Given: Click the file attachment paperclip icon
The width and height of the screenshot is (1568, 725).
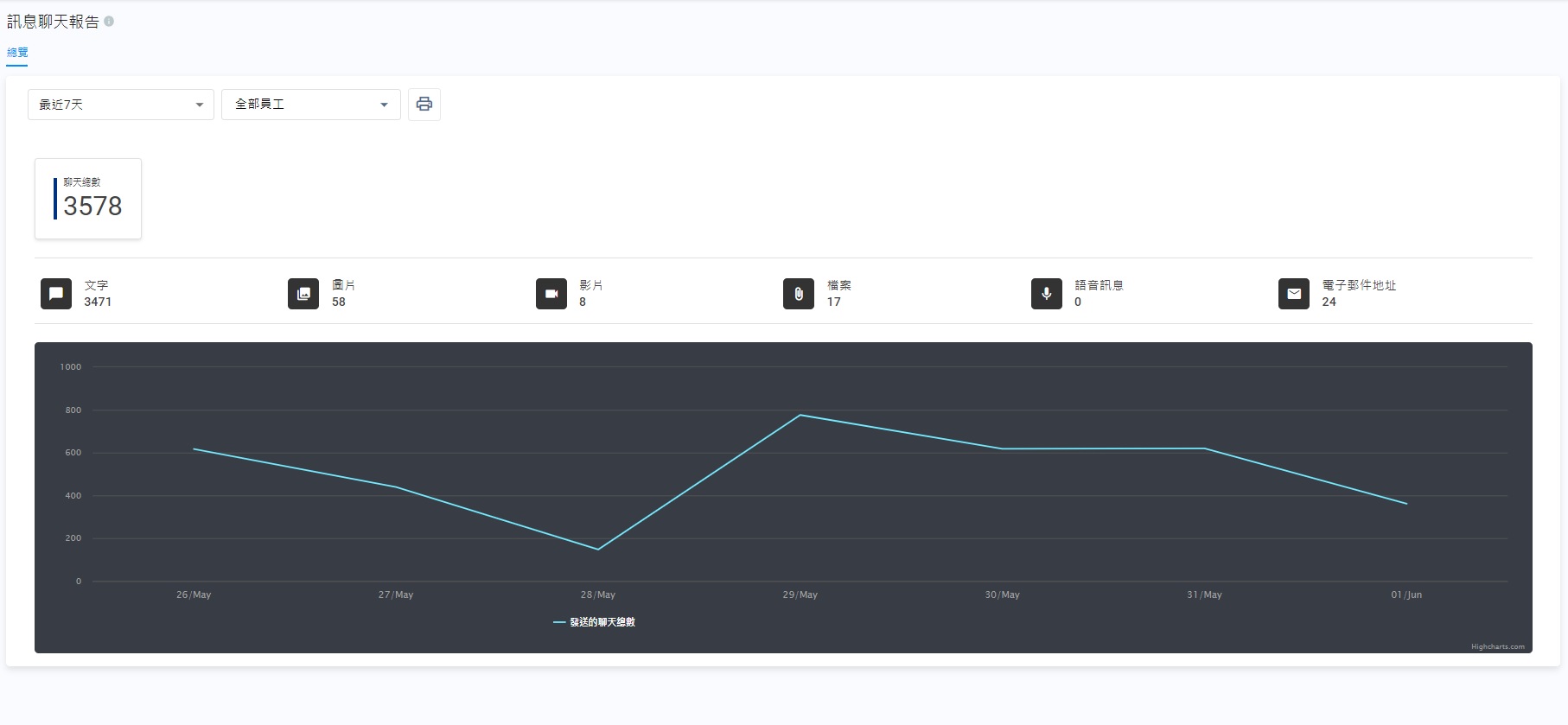Looking at the screenshot, I should pyautogui.click(x=799, y=294).
